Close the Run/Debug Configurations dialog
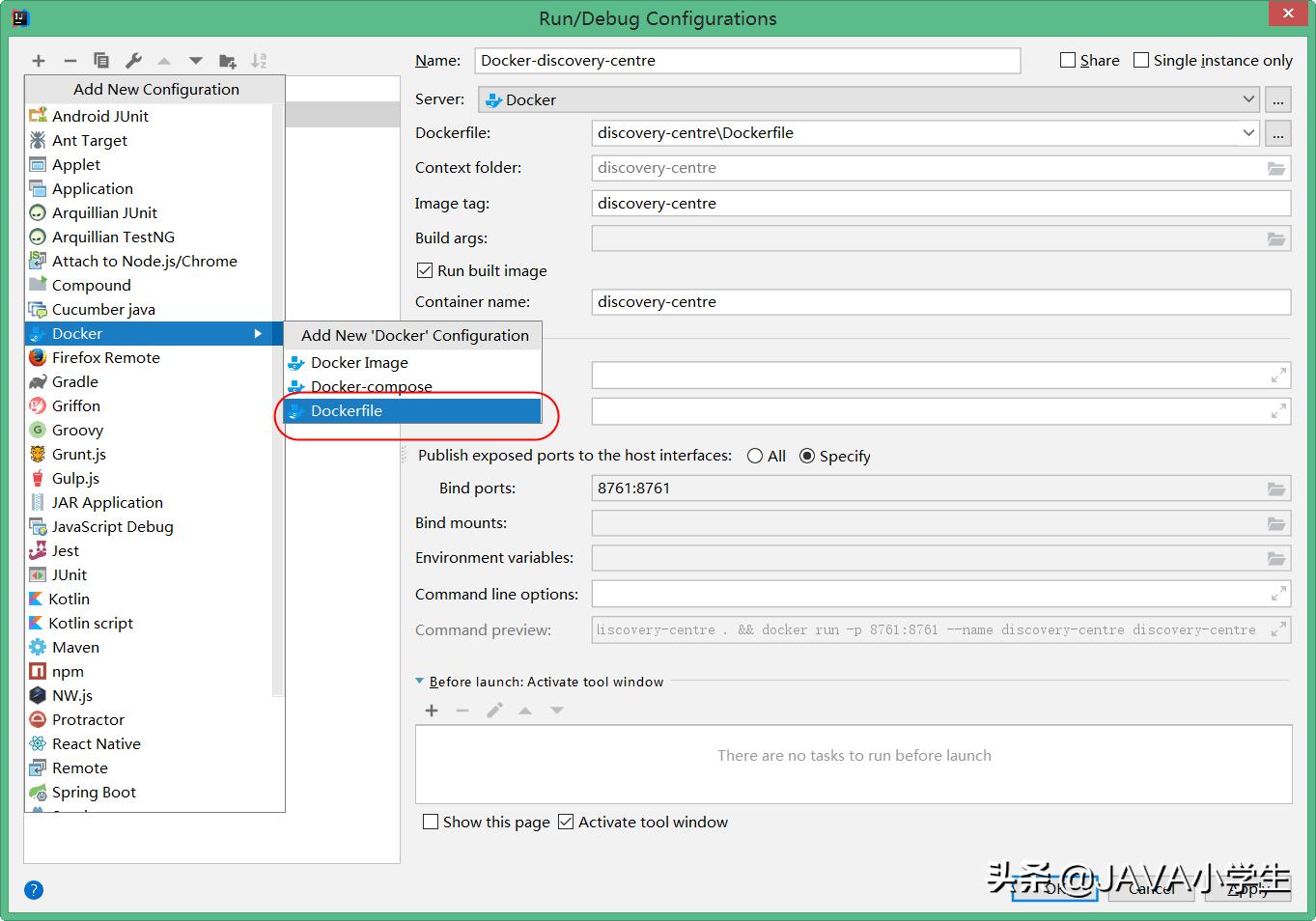Viewport: 1316px width, 921px height. coord(1288,14)
